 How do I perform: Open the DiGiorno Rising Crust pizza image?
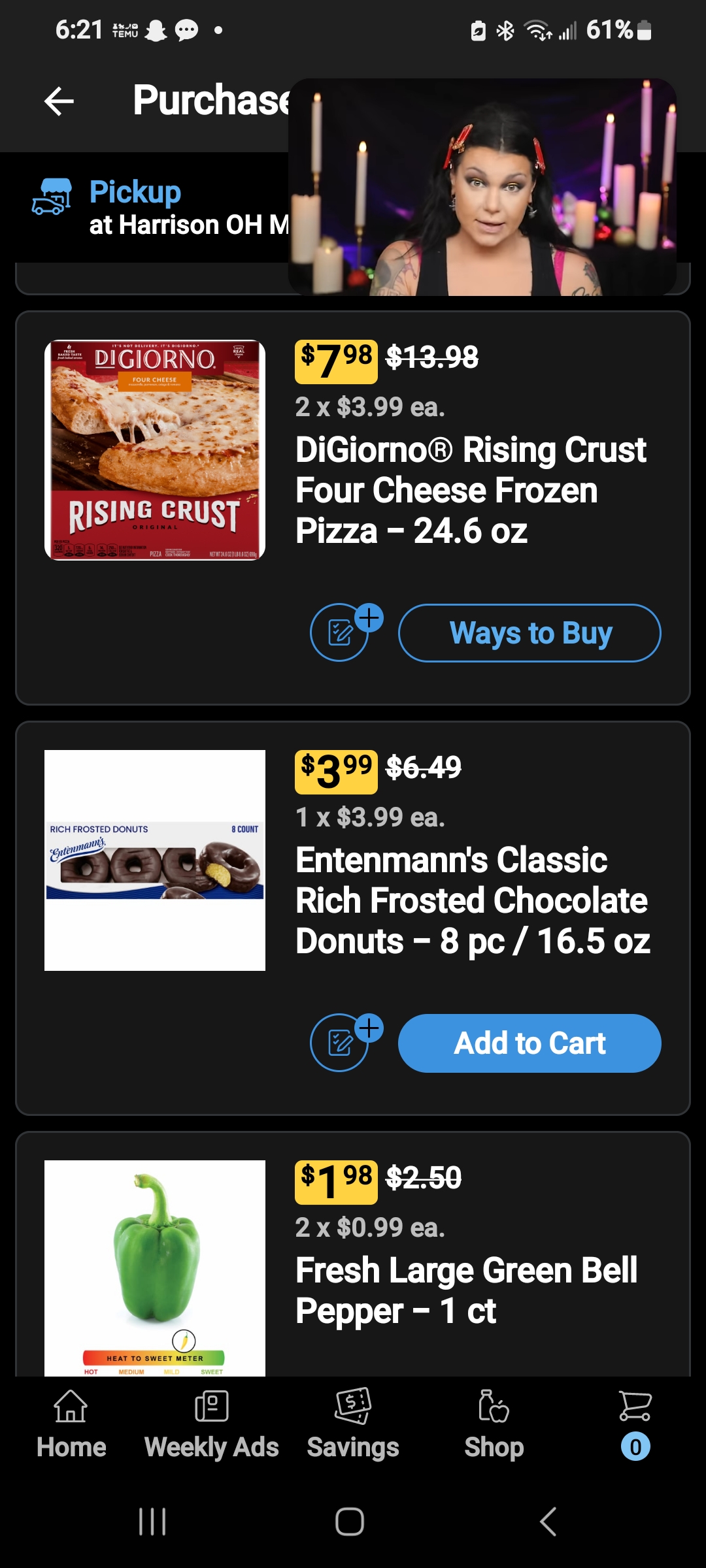pyautogui.click(x=155, y=450)
